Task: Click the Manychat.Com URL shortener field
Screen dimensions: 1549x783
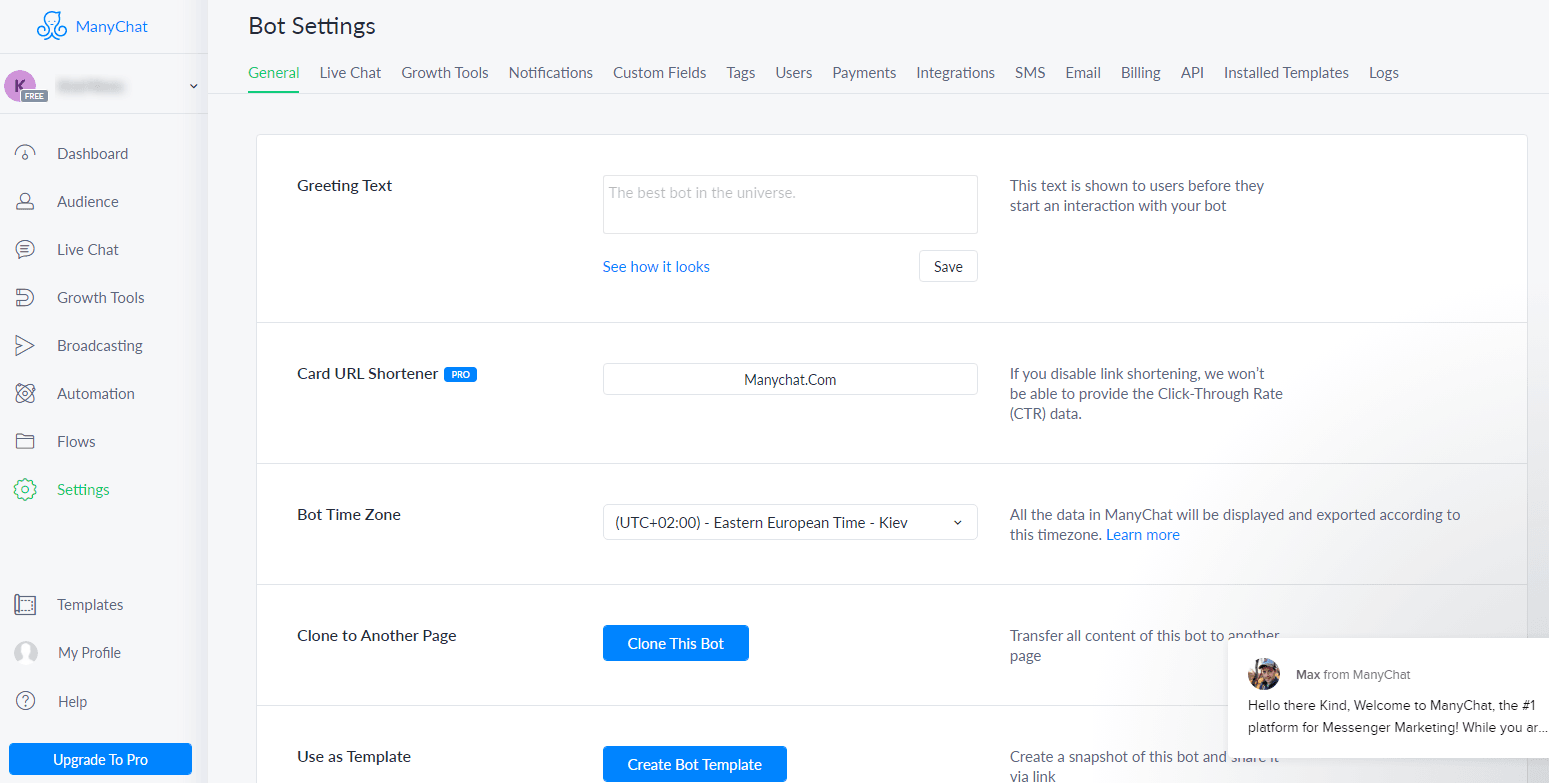Action: click(790, 379)
